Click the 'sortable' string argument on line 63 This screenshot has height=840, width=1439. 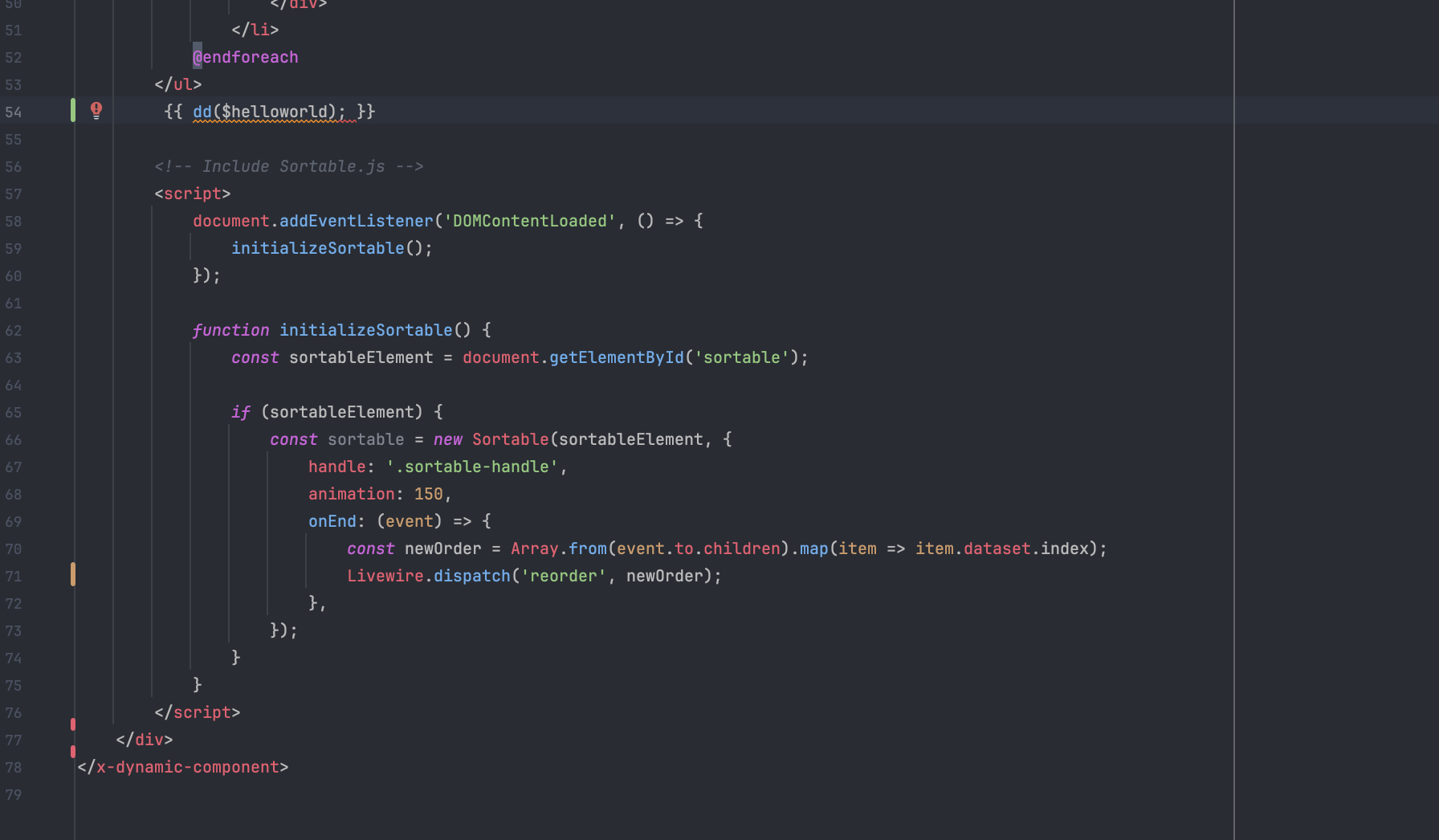point(742,357)
